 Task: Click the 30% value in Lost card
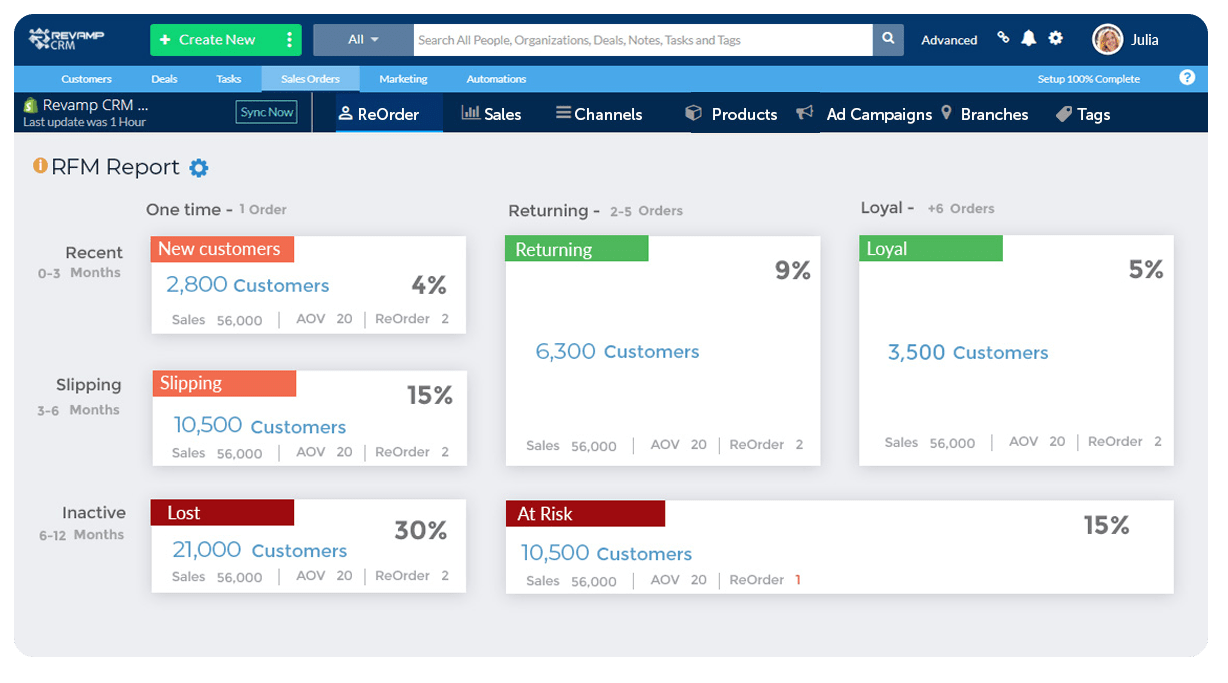[x=420, y=531]
